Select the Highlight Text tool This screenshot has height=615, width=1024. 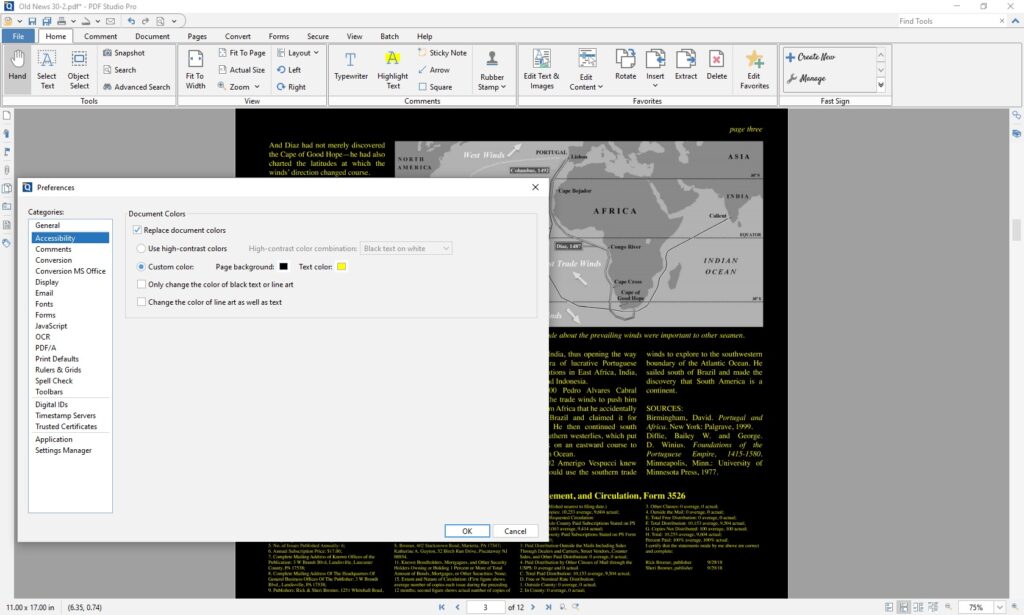[x=392, y=64]
